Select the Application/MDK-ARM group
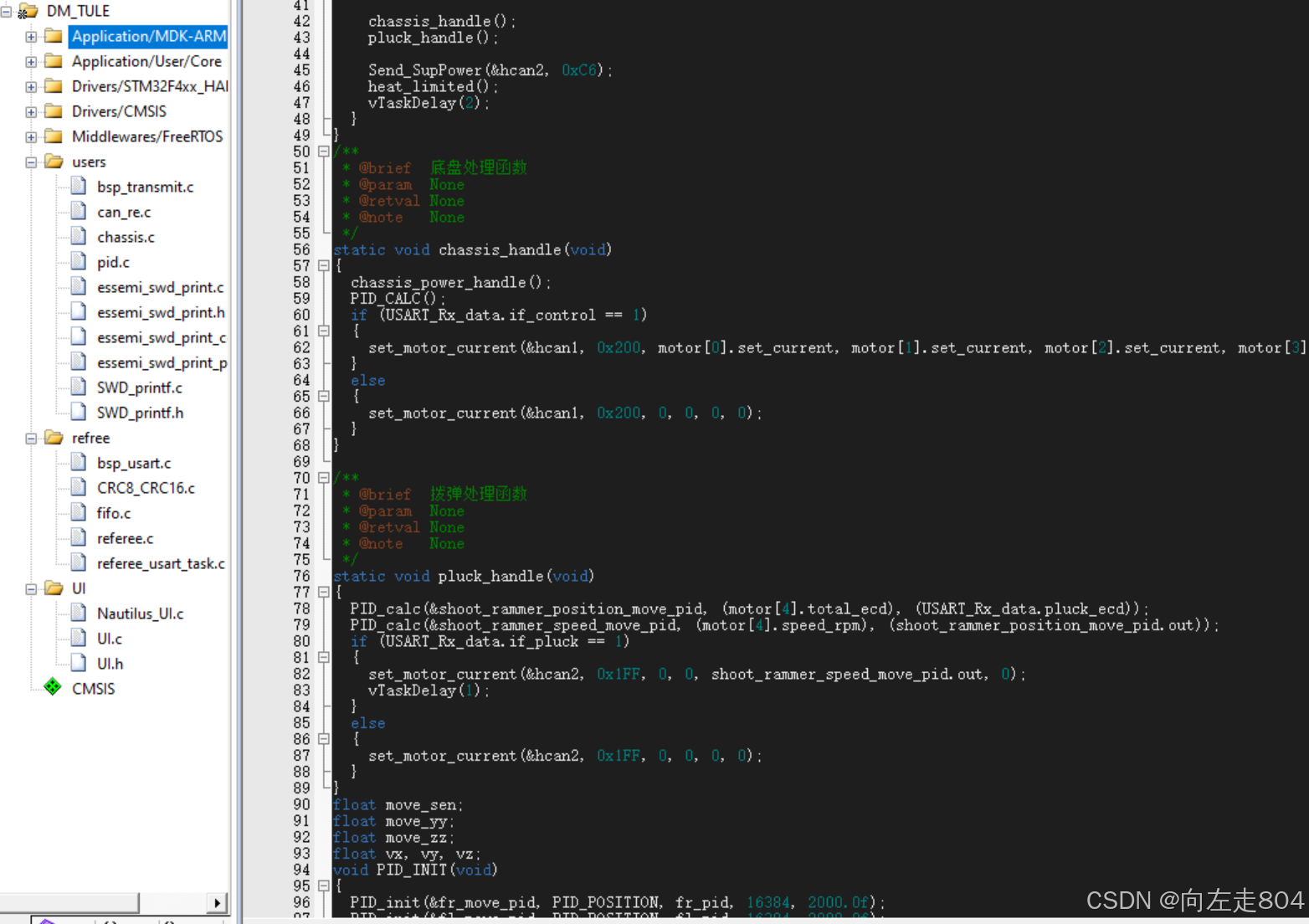The width and height of the screenshot is (1309, 924). coord(148,37)
